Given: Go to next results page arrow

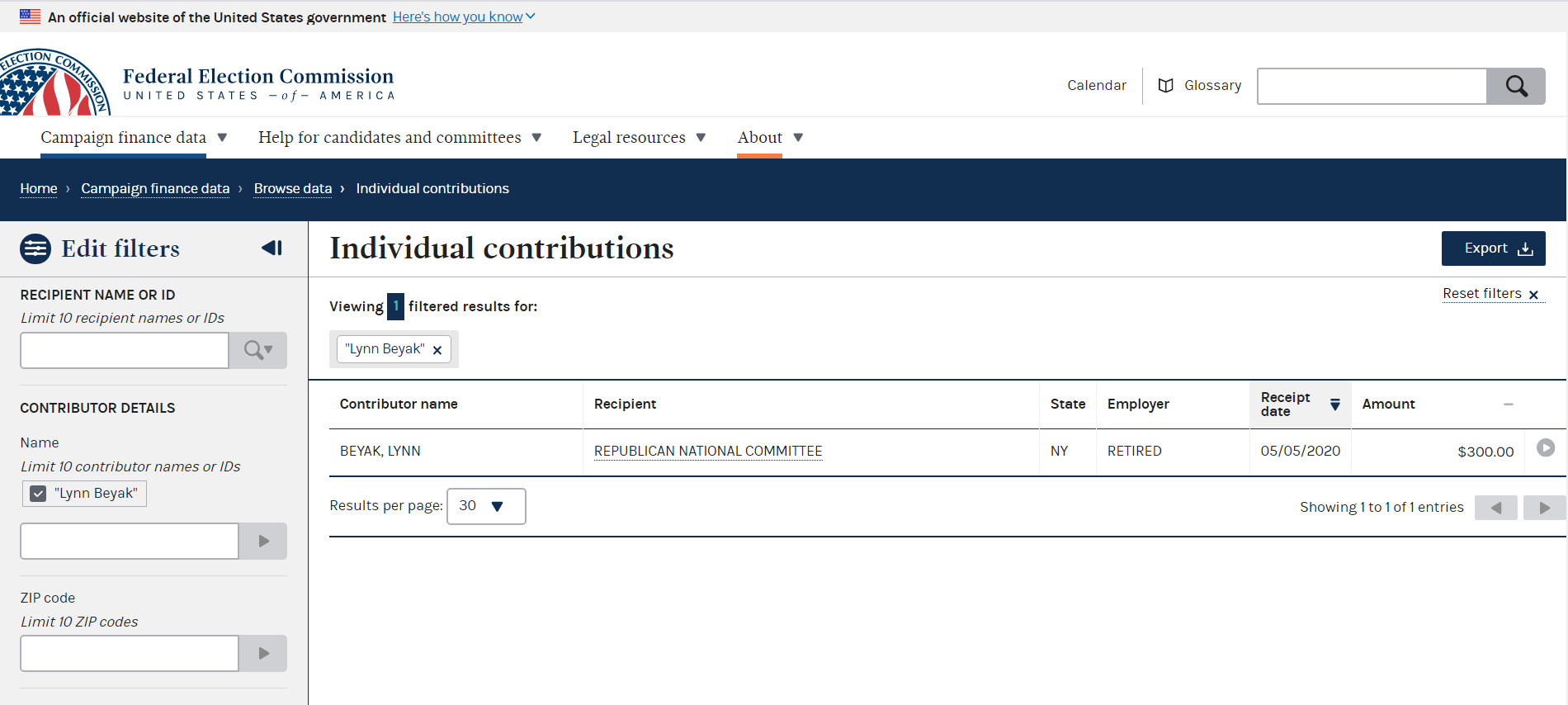Looking at the screenshot, I should (1545, 508).
